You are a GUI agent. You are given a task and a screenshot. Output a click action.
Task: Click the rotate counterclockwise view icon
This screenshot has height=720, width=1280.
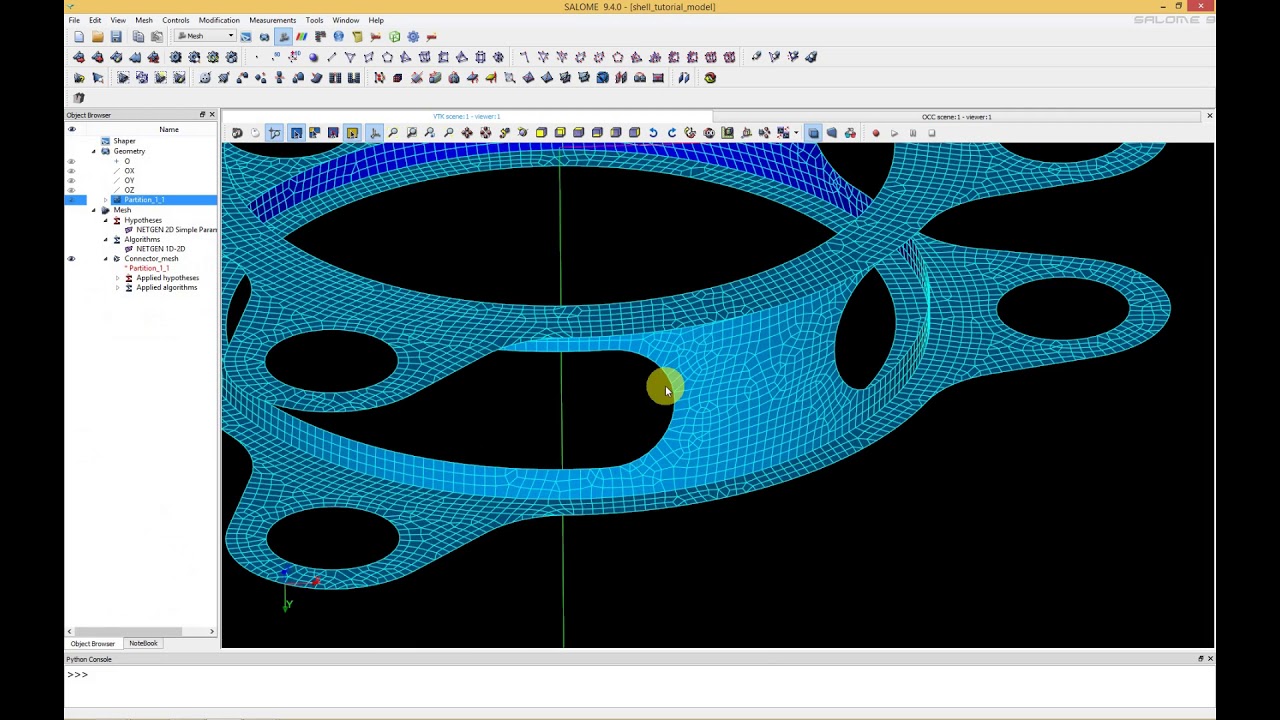coord(653,133)
